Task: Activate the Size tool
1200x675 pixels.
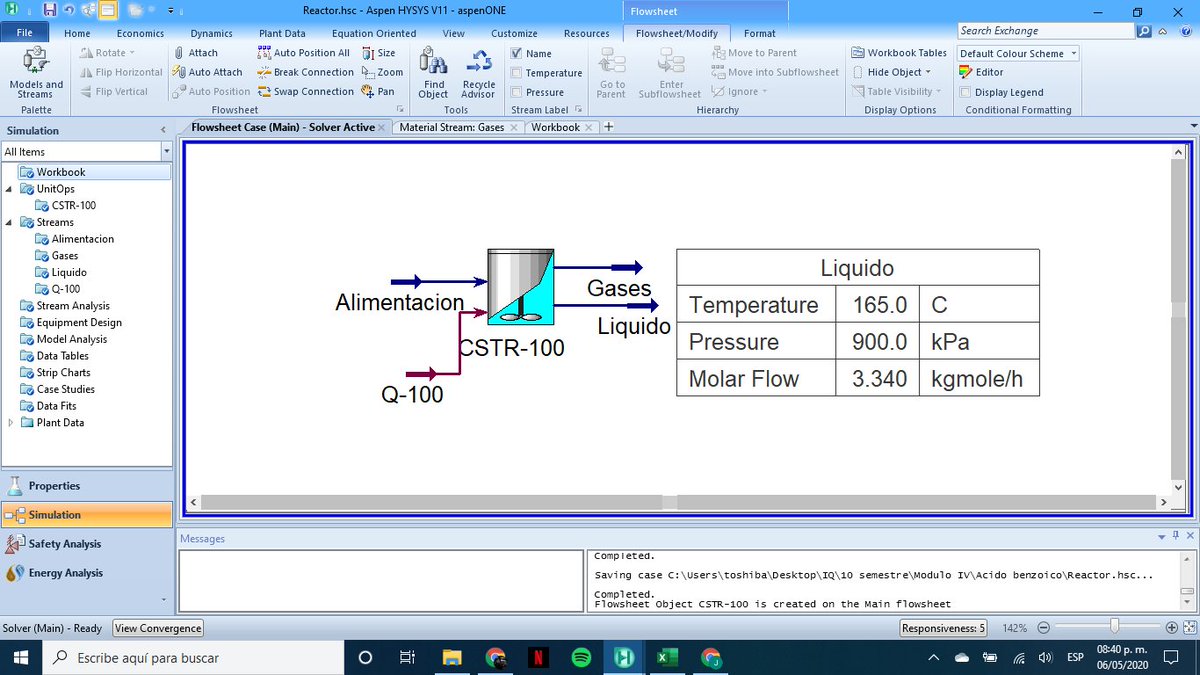Action: point(378,53)
